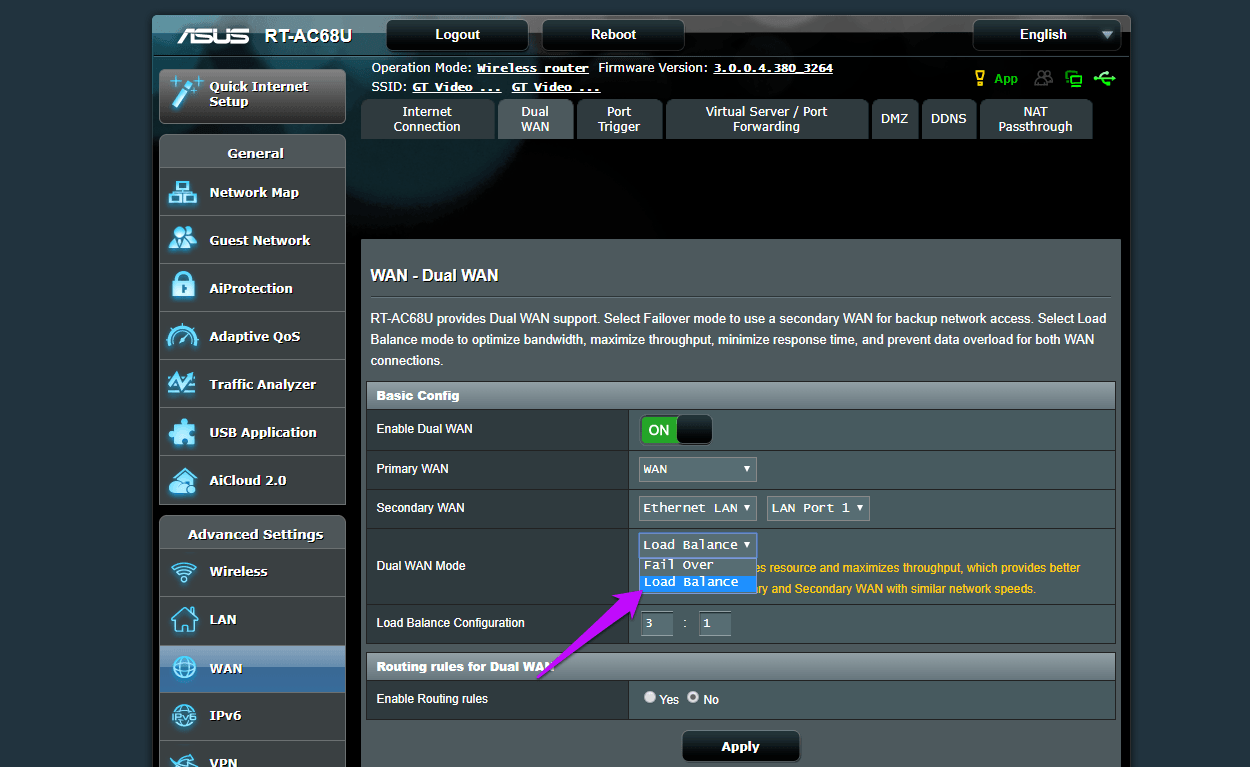Click the USB status icon in header
Viewport: 1250px width, 767px height.
(x=1105, y=78)
